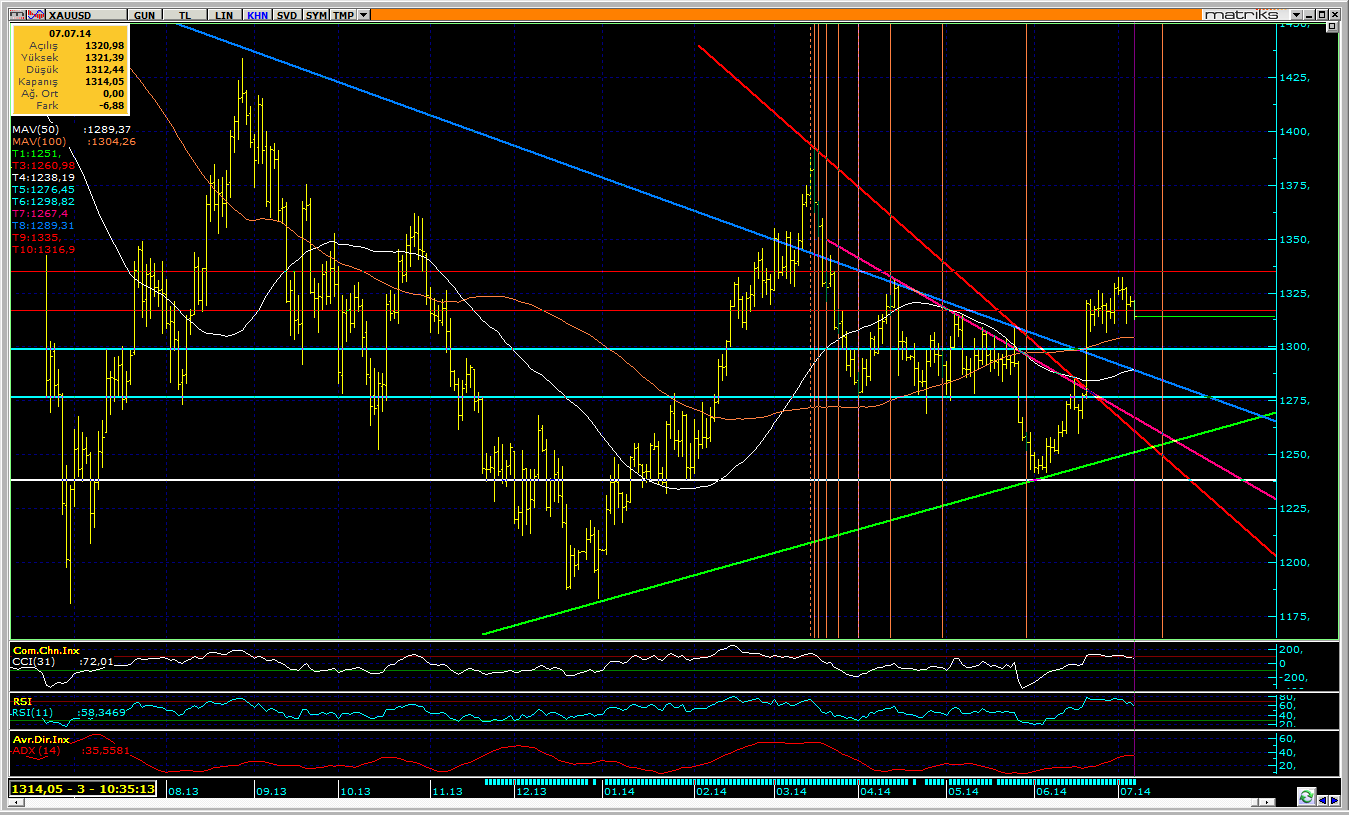Open the dropdown arrow next to TMP

click(363, 15)
